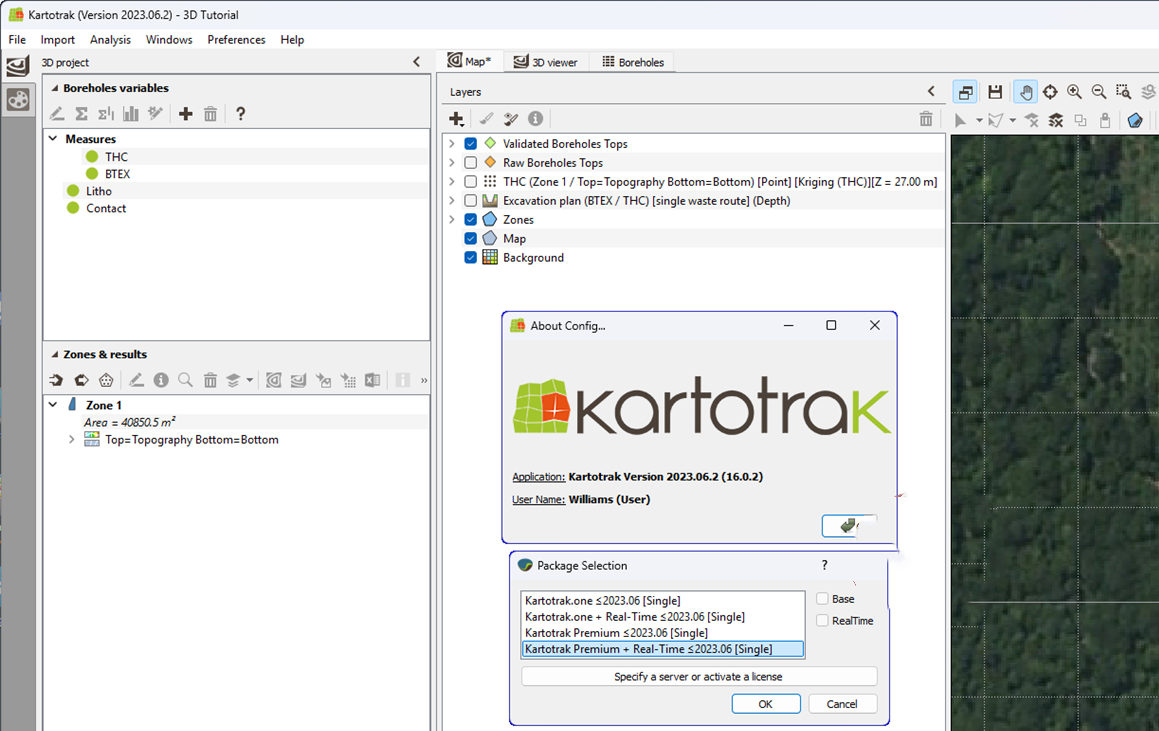Uncheck the Validated Boreholes Tops layer
This screenshot has height=731, width=1159.
[x=470, y=143]
